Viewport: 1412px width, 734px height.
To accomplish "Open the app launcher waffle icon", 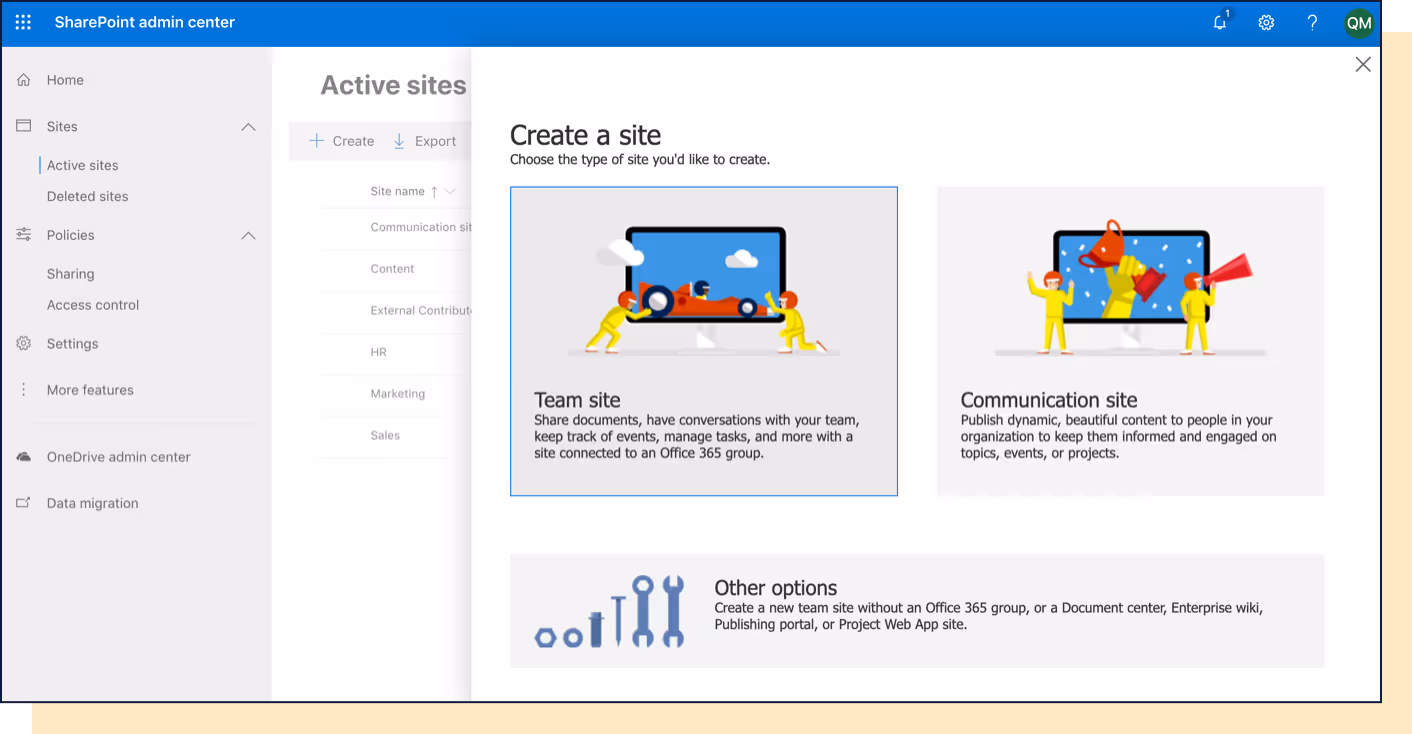I will point(23,22).
